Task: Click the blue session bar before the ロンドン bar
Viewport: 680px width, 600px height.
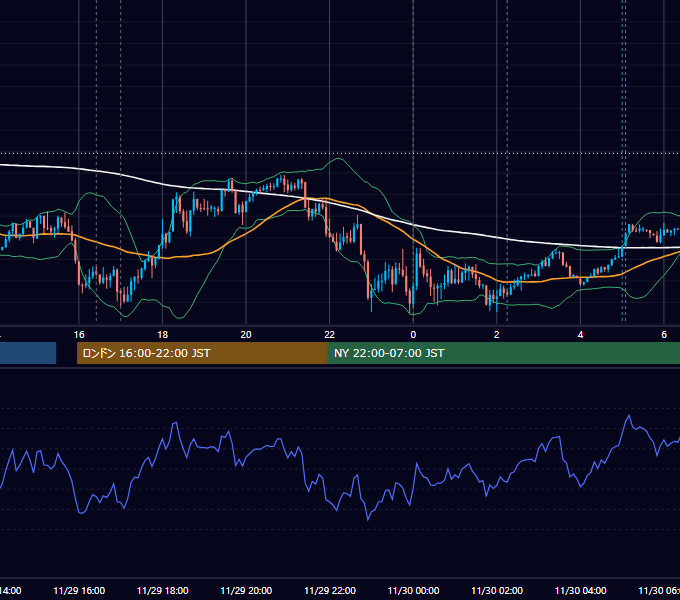Action: click(28, 353)
